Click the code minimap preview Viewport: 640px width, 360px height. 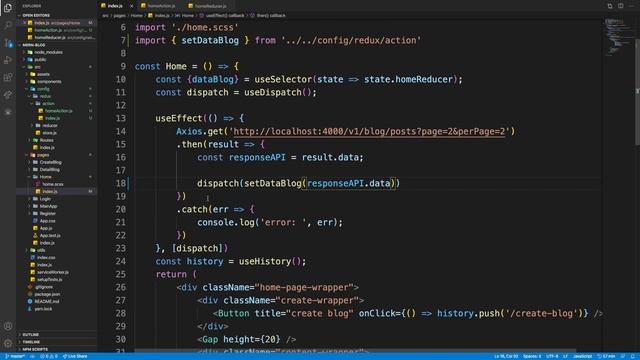point(618,37)
